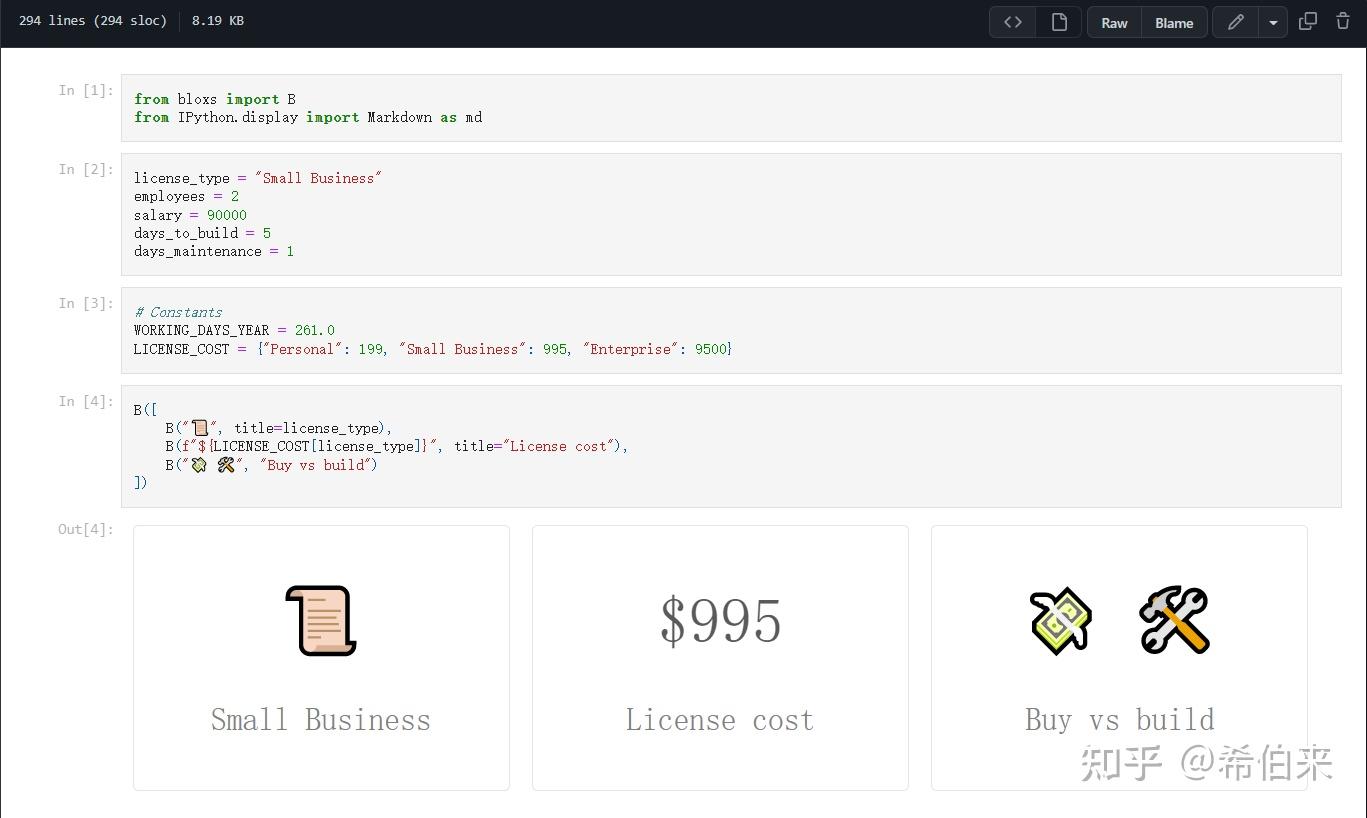Viewport: 1367px width, 818px height.
Task: Click the Raw button
Action: pyautogui.click(x=1114, y=21)
